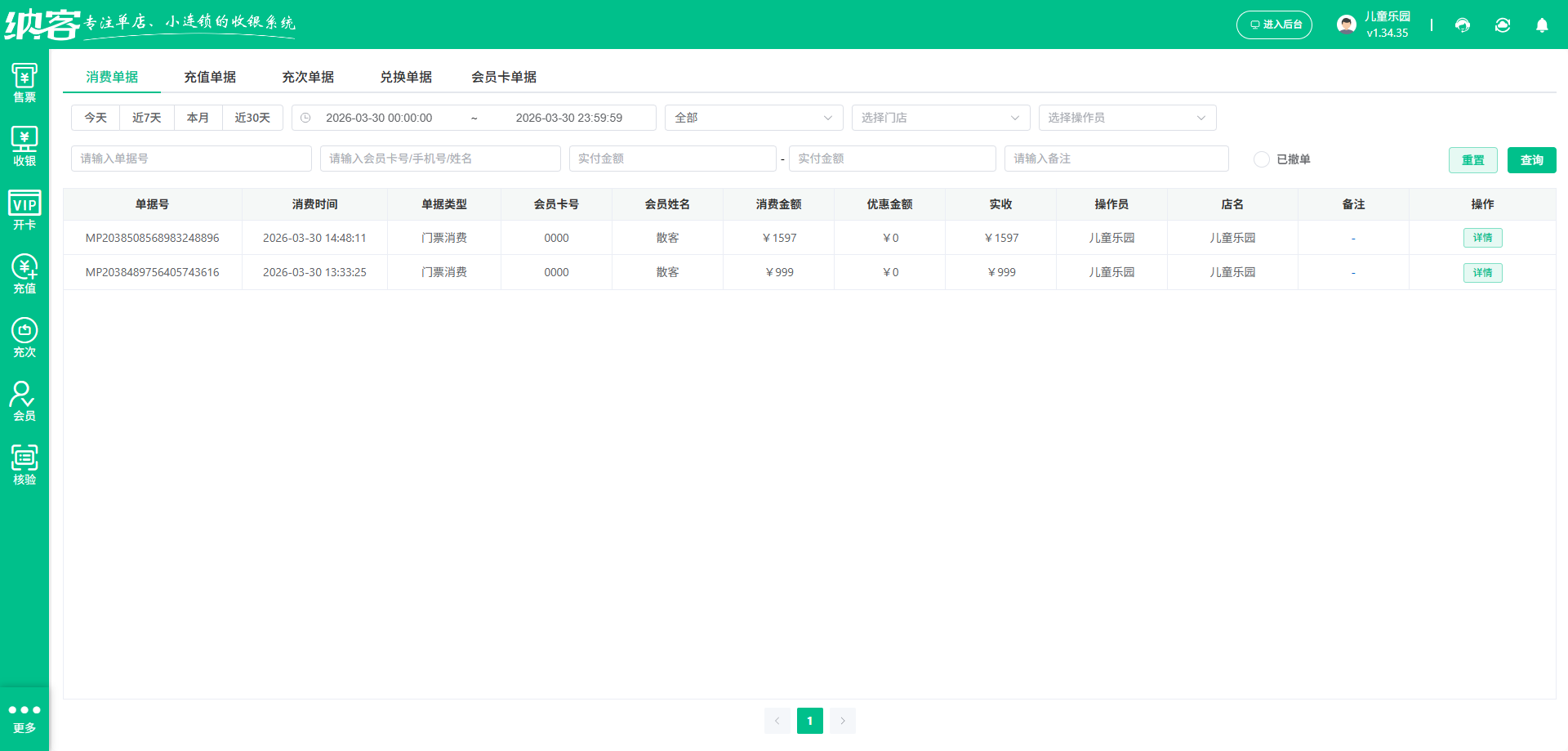Click the VIP 开卡 card-opening icon
This screenshot has width=1568, height=751.
tap(24, 208)
